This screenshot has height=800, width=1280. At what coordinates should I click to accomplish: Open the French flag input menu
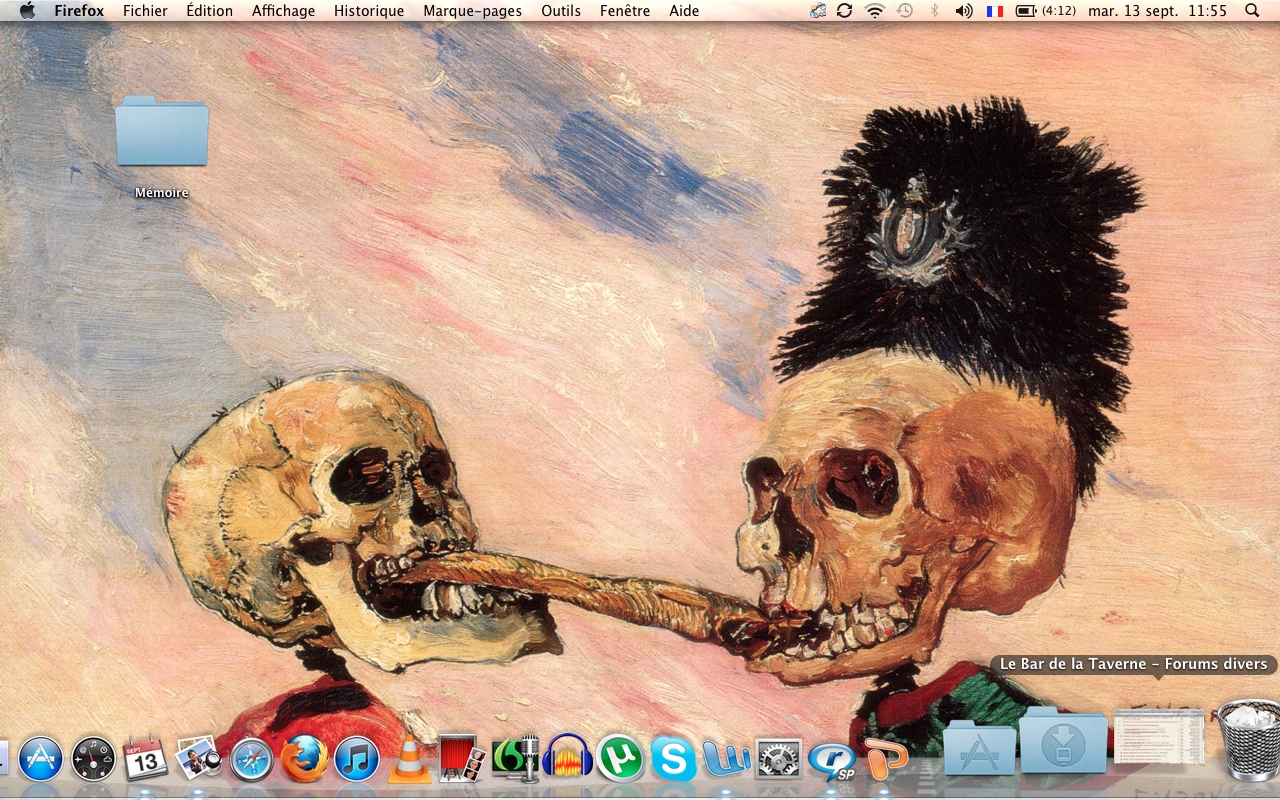click(994, 11)
